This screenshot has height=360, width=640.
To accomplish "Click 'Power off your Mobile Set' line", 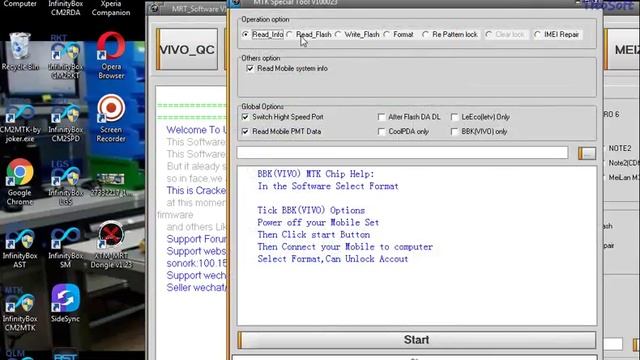I will [318, 222].
